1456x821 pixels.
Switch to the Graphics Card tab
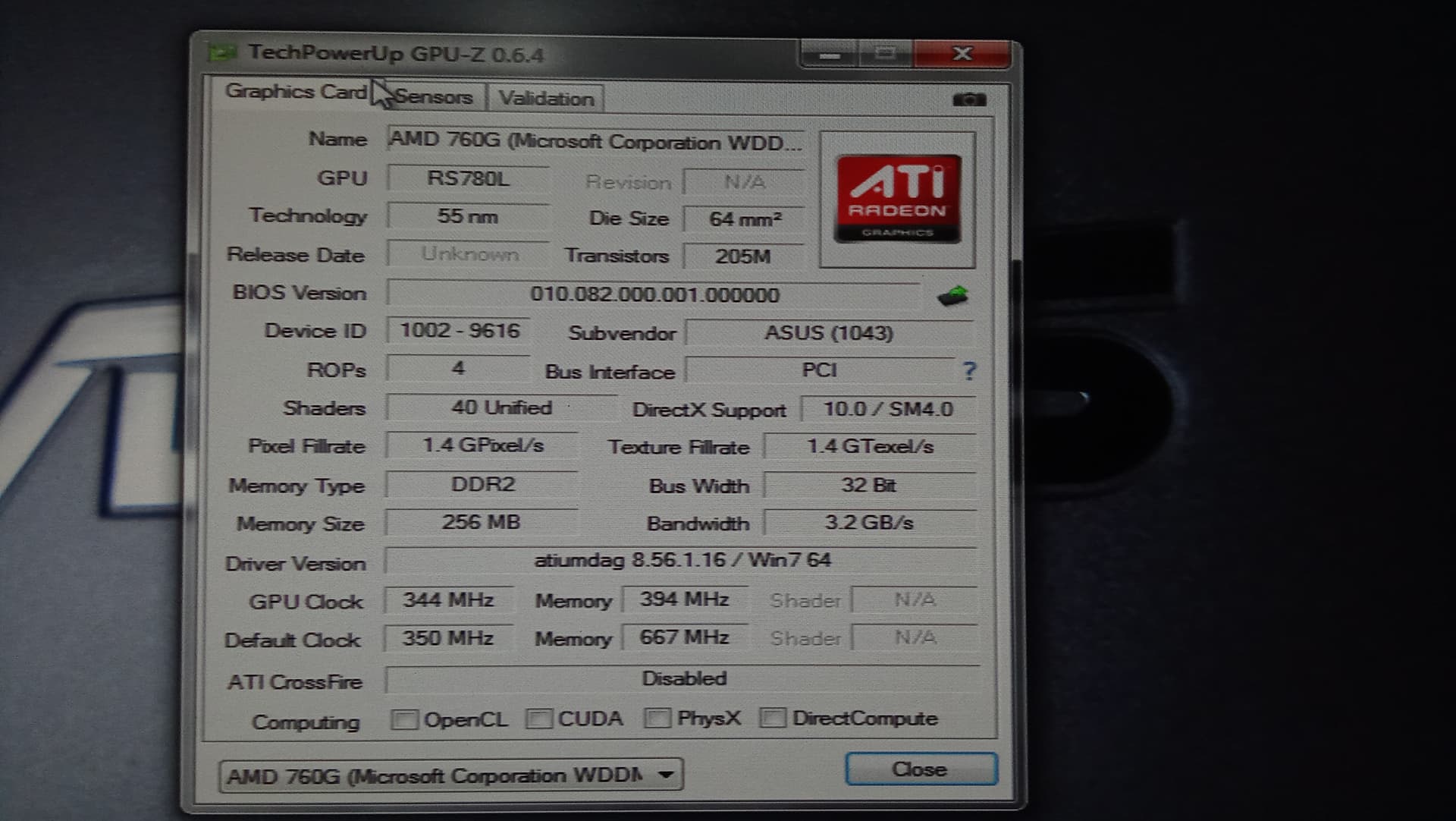[295, 92]
